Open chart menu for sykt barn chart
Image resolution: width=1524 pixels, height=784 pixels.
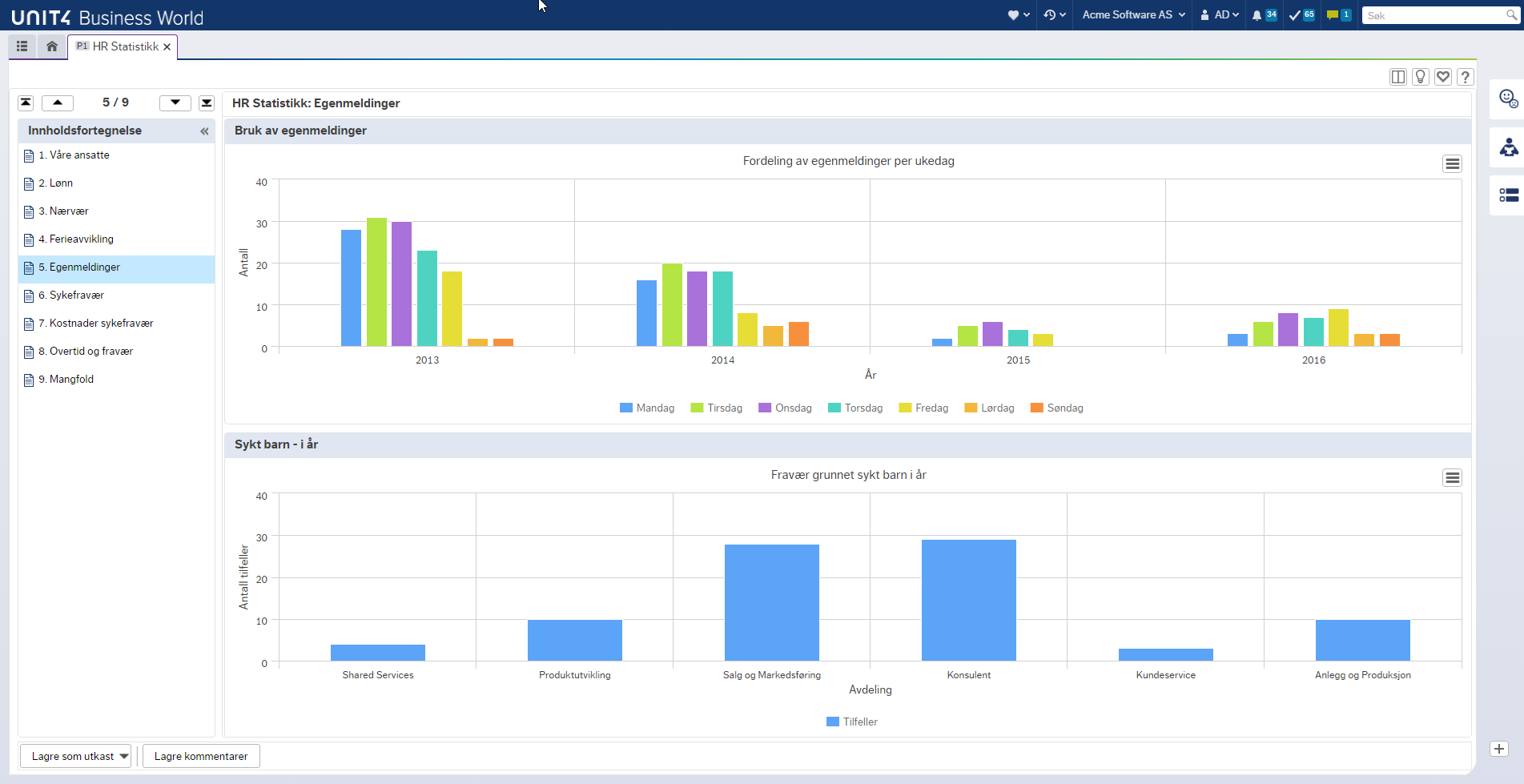pos(1453,478)
